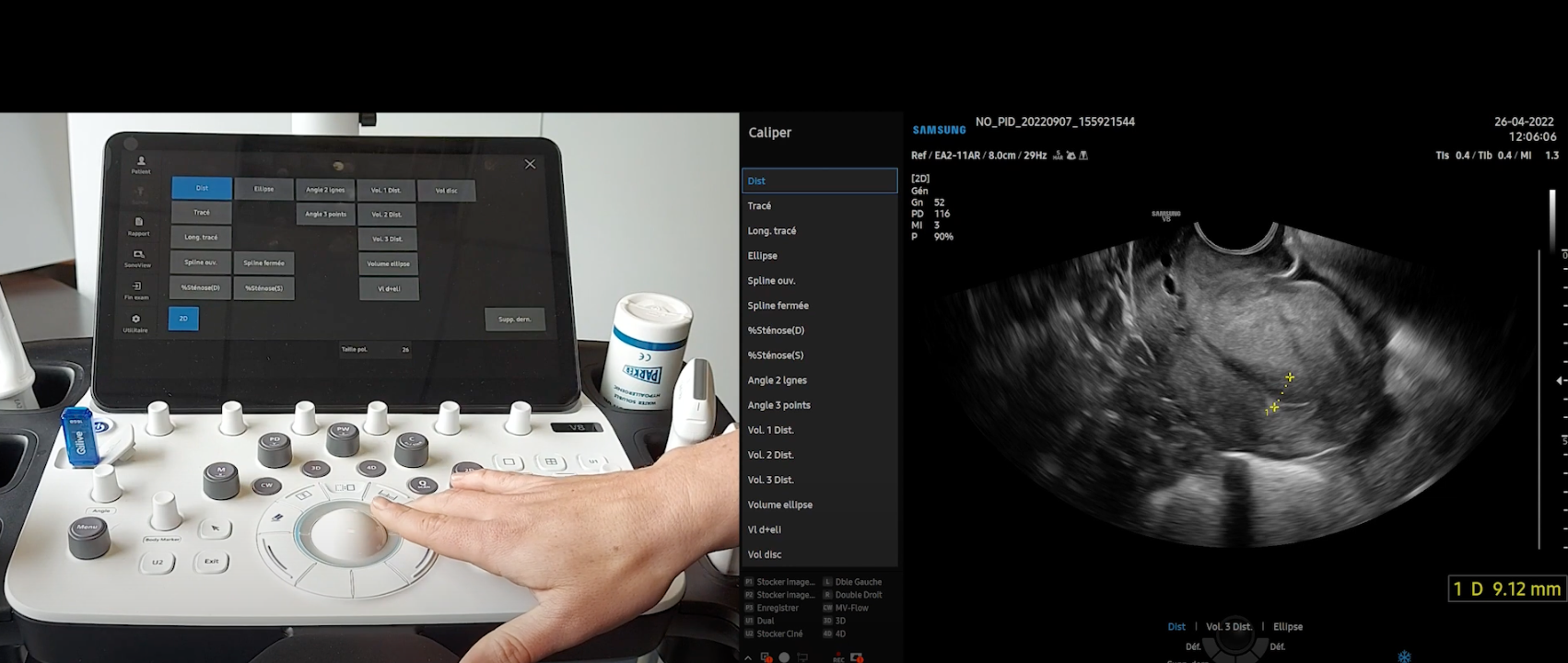Select Long. tracé in the Caliper menu

pos(820,230)
